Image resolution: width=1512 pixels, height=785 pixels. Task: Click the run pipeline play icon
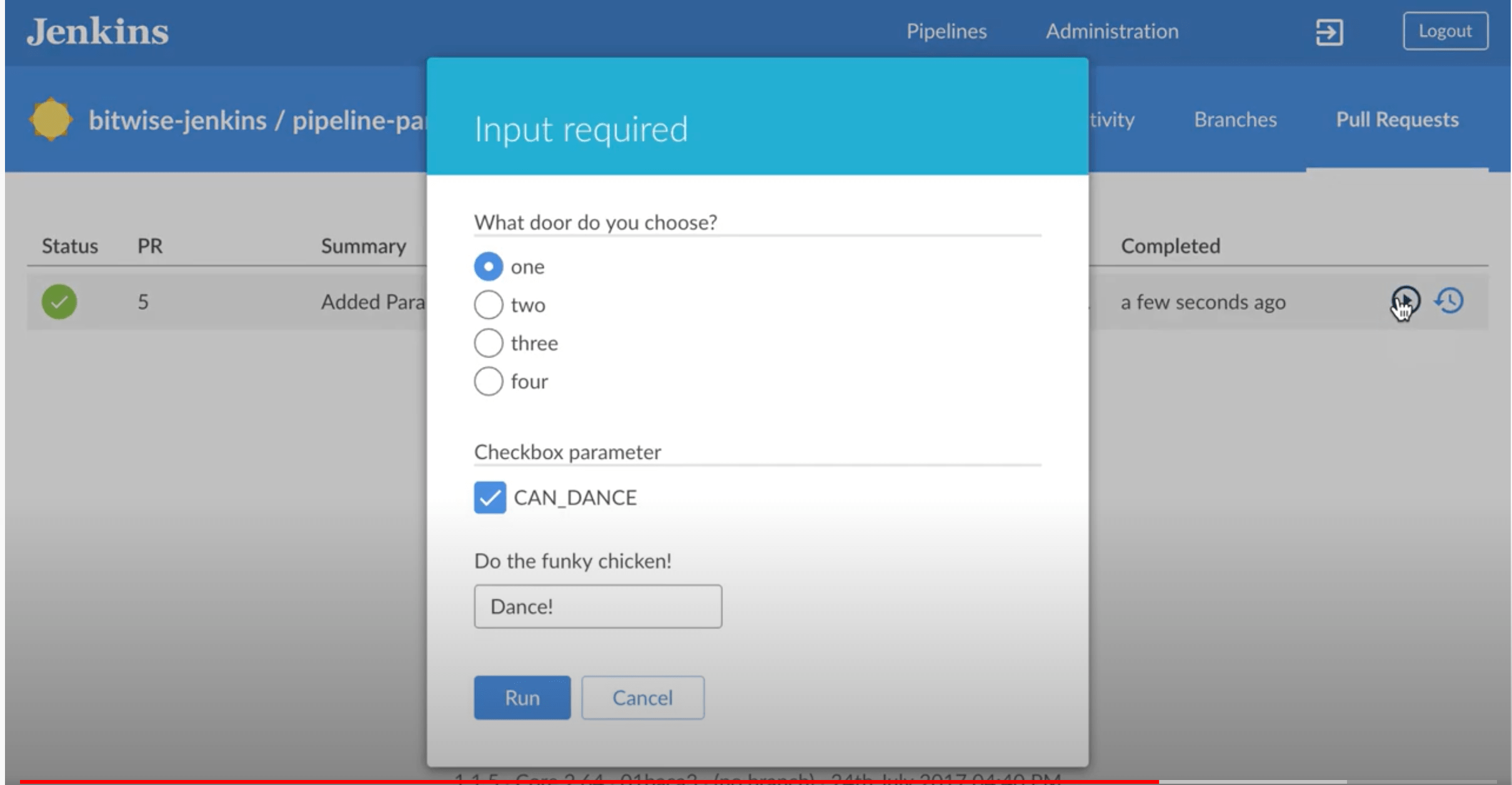(1405, 301)
